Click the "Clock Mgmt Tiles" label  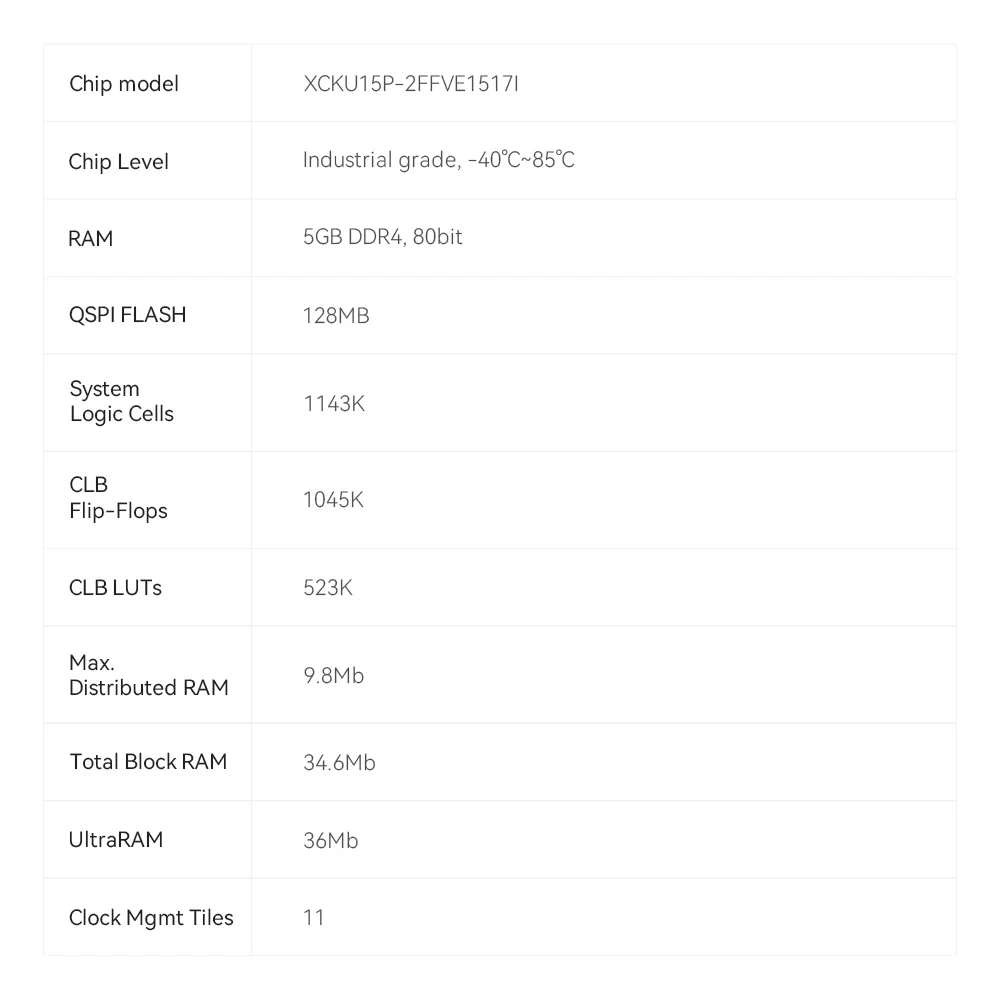(151, 918)
